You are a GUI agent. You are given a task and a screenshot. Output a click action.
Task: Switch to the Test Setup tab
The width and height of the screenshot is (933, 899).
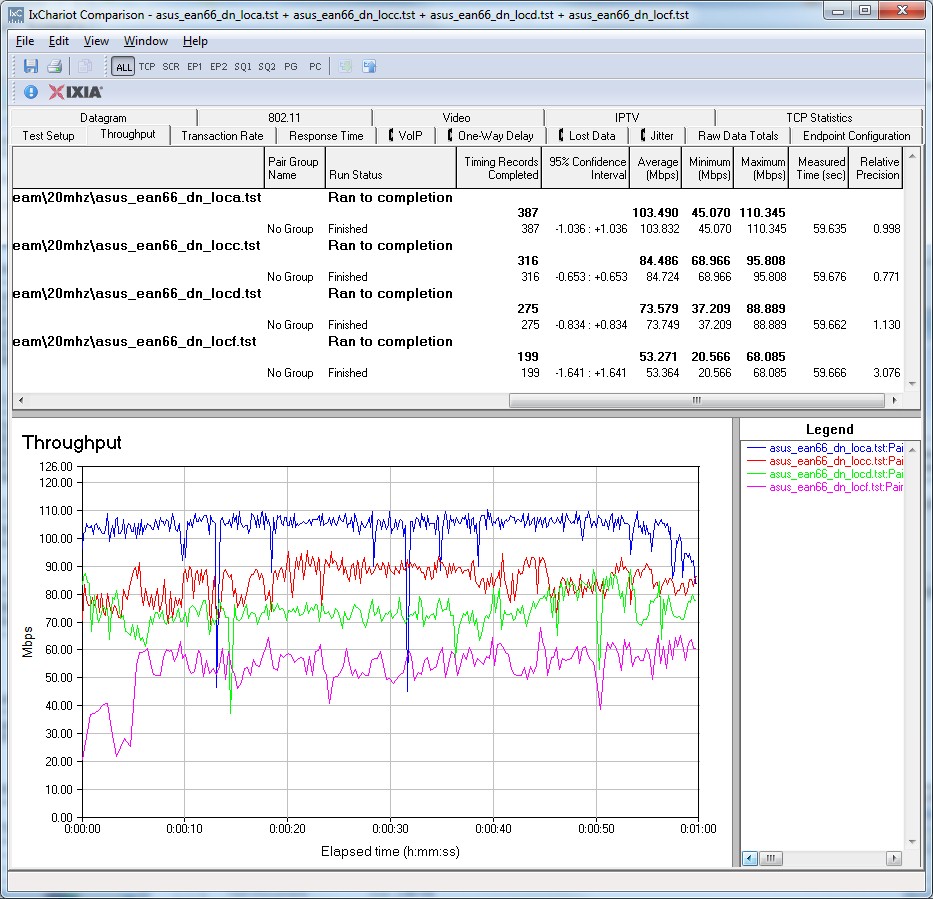[x=48, y=136]
